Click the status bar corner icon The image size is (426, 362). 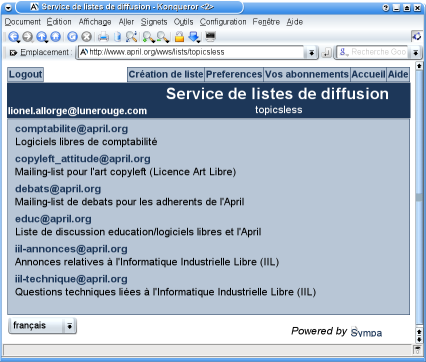coord(417,350)
